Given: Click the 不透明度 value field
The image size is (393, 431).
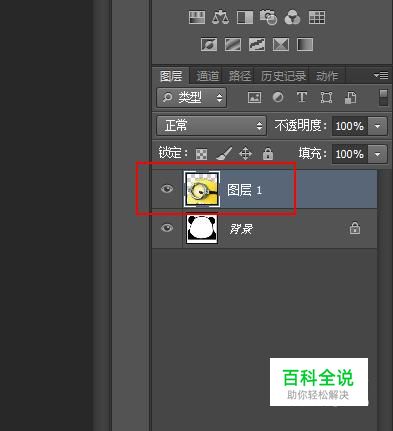Looking at the screenshot, I should 350,126.
